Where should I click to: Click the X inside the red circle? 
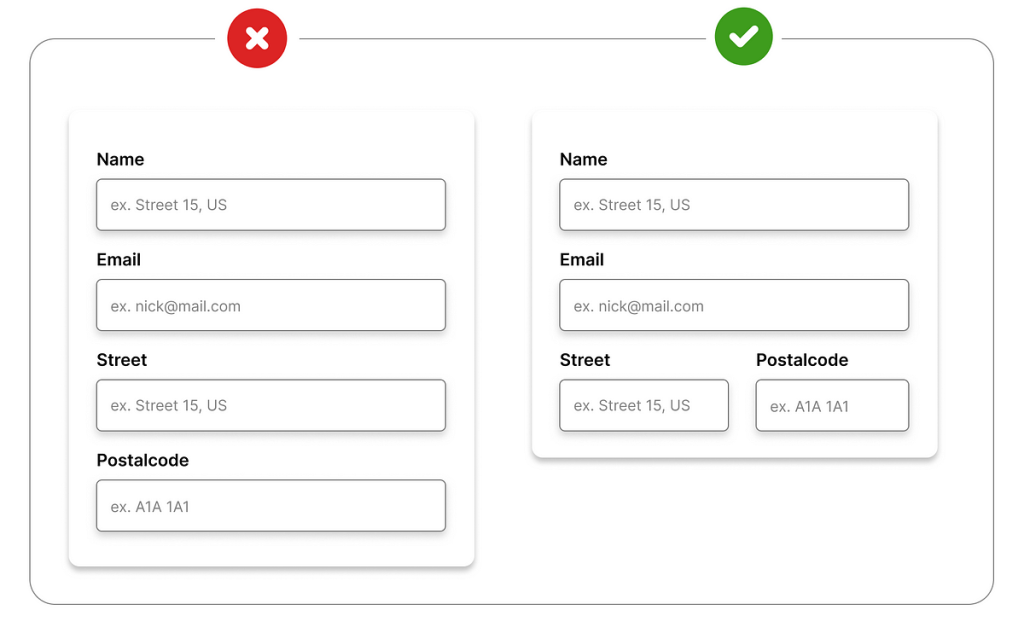(x=257, y=38)
